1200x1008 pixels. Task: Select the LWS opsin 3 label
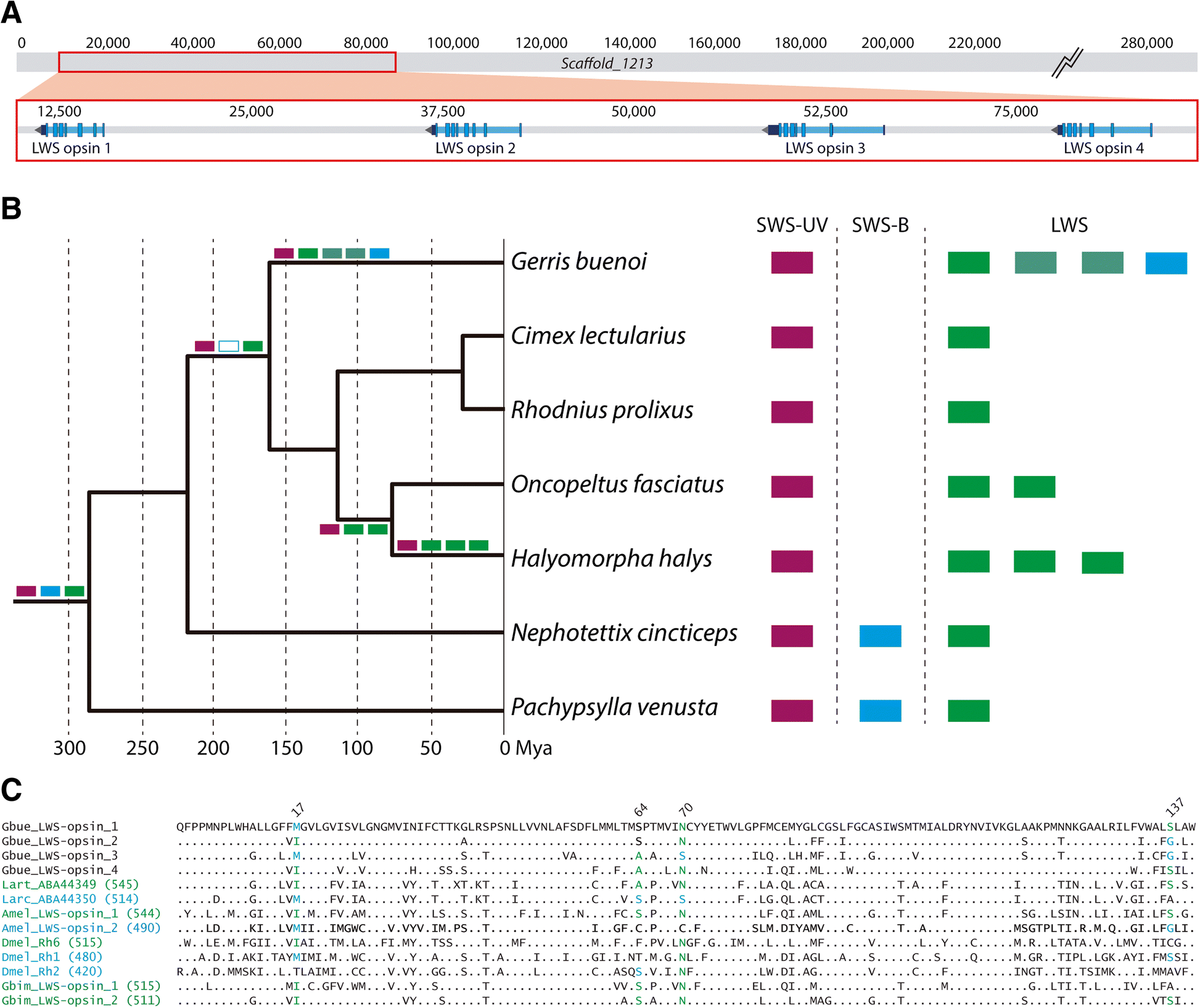(825, 148)
